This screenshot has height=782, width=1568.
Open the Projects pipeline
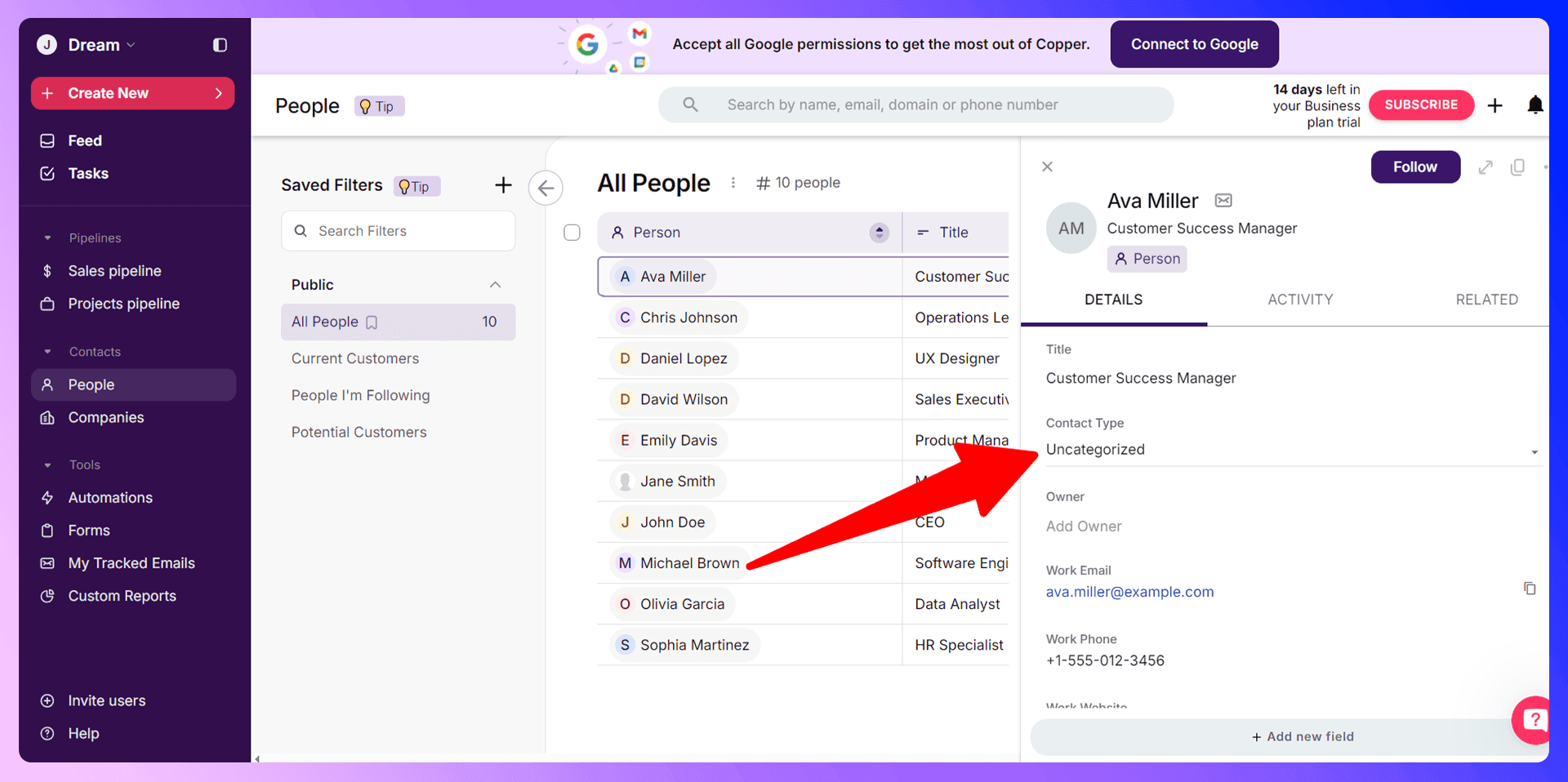tap(123, 304)
